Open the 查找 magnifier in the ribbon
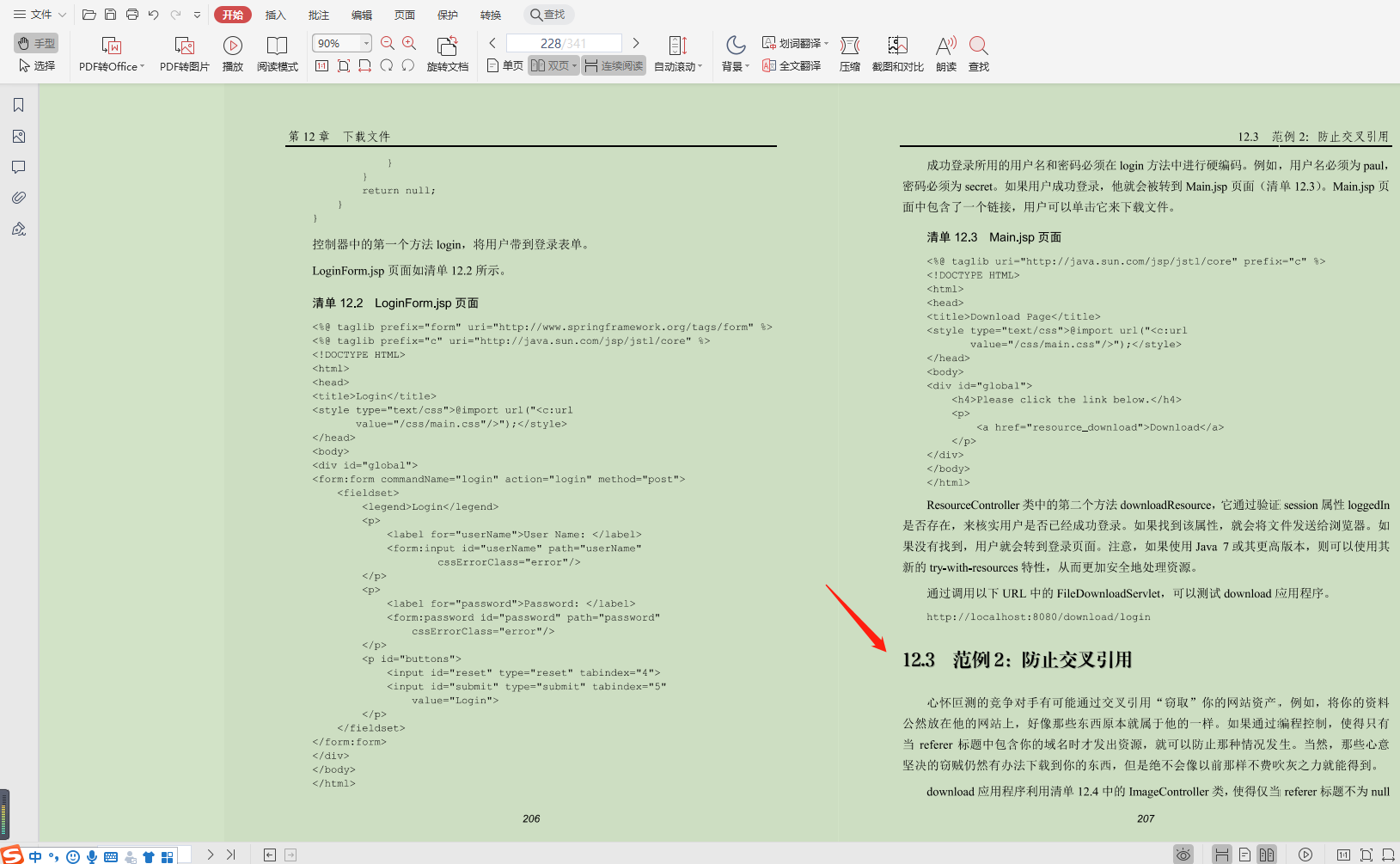This screenshot has width=1400, height=864. [979, 53]
